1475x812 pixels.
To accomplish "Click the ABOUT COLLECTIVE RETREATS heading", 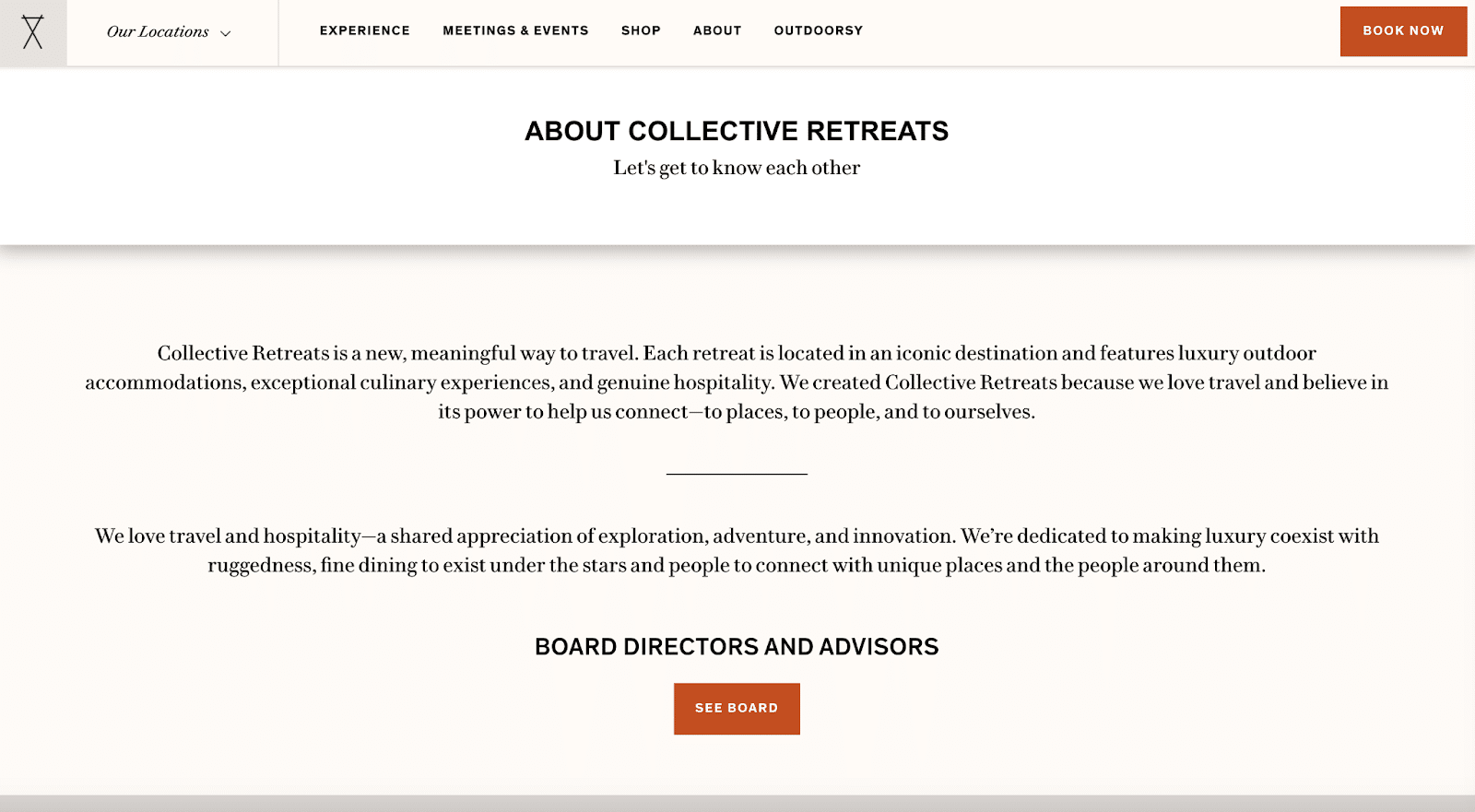I will point(736,131).
